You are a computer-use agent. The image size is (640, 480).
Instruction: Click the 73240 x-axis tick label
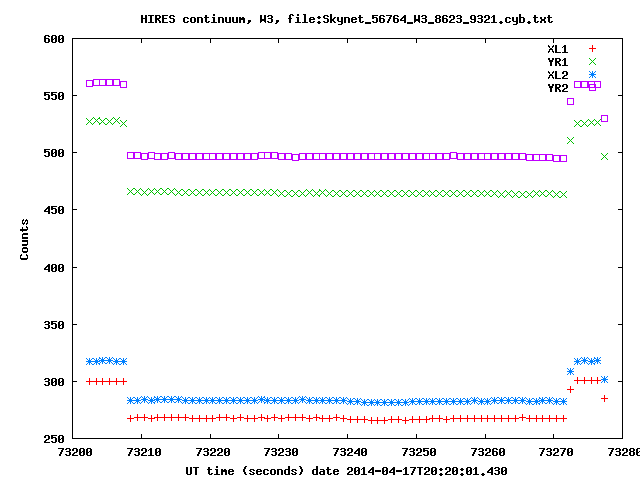pos(350,452)
